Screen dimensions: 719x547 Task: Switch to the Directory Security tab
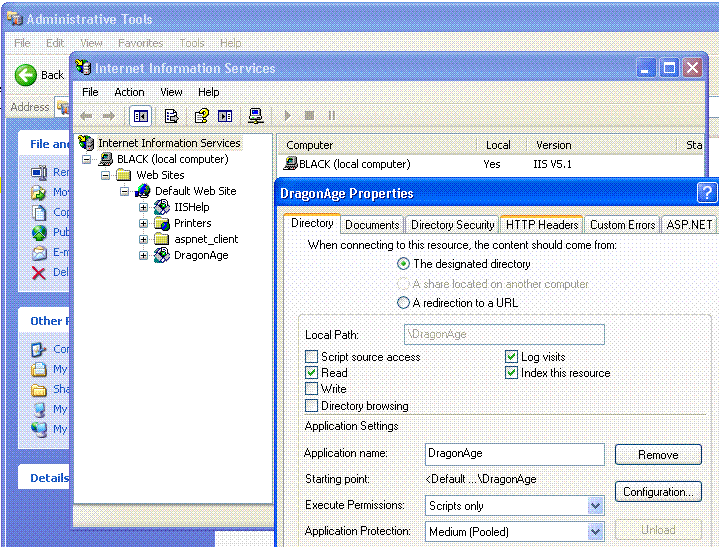[x=452, y=225]
